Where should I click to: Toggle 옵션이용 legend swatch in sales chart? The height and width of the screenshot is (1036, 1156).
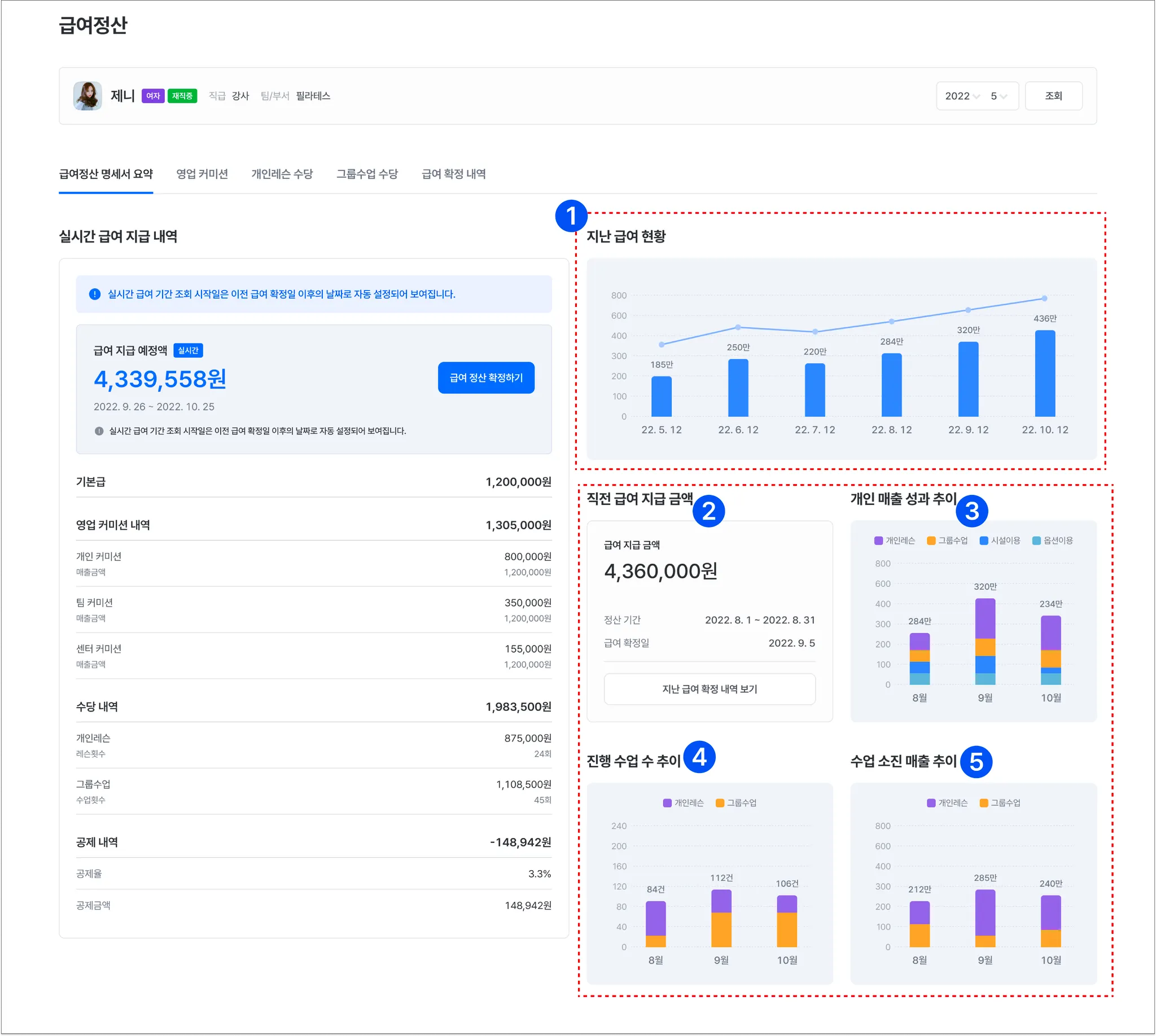point(1036,540)
